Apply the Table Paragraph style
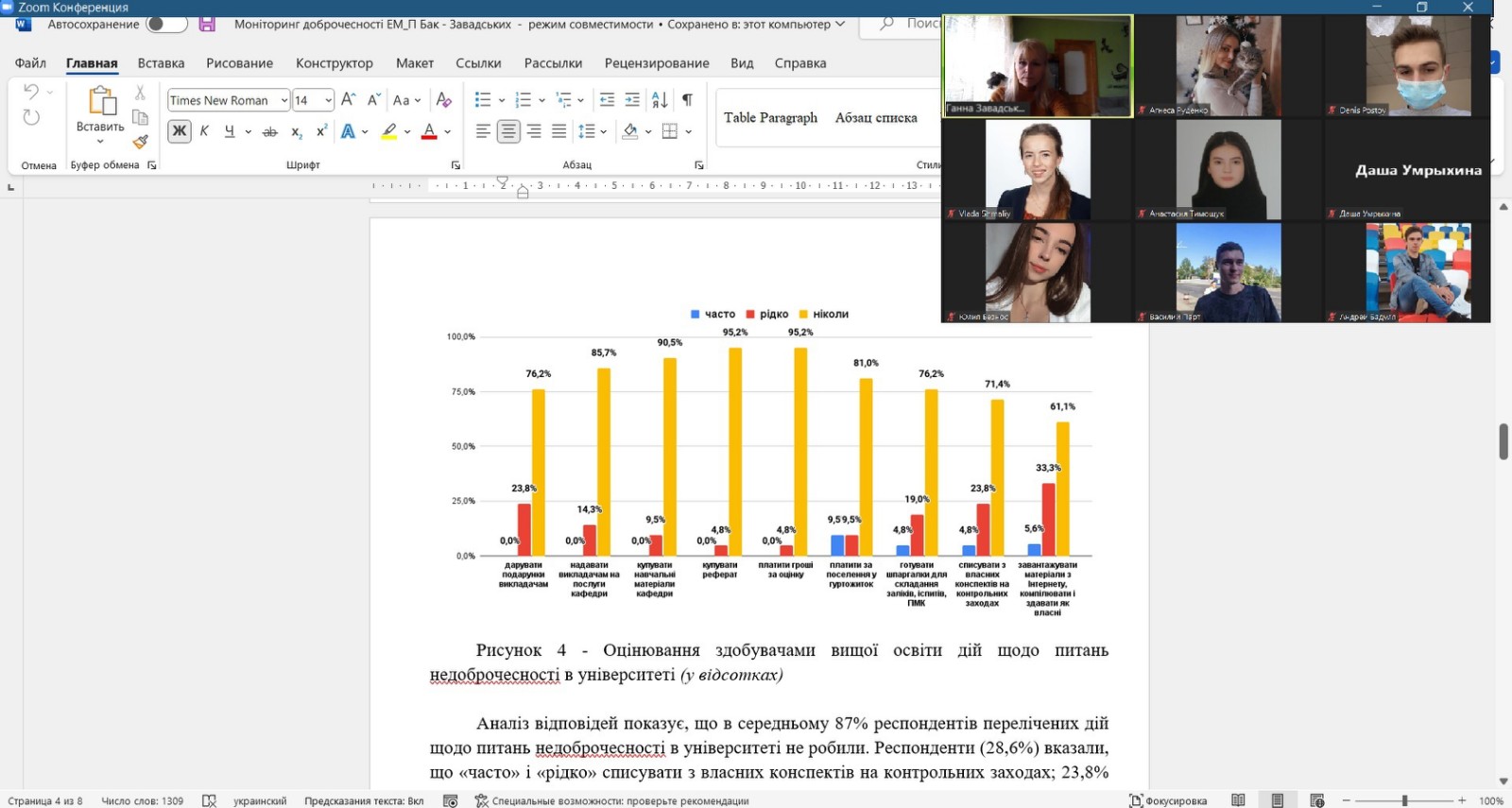This screenshot has height=808, width=1512. (770, 118)
